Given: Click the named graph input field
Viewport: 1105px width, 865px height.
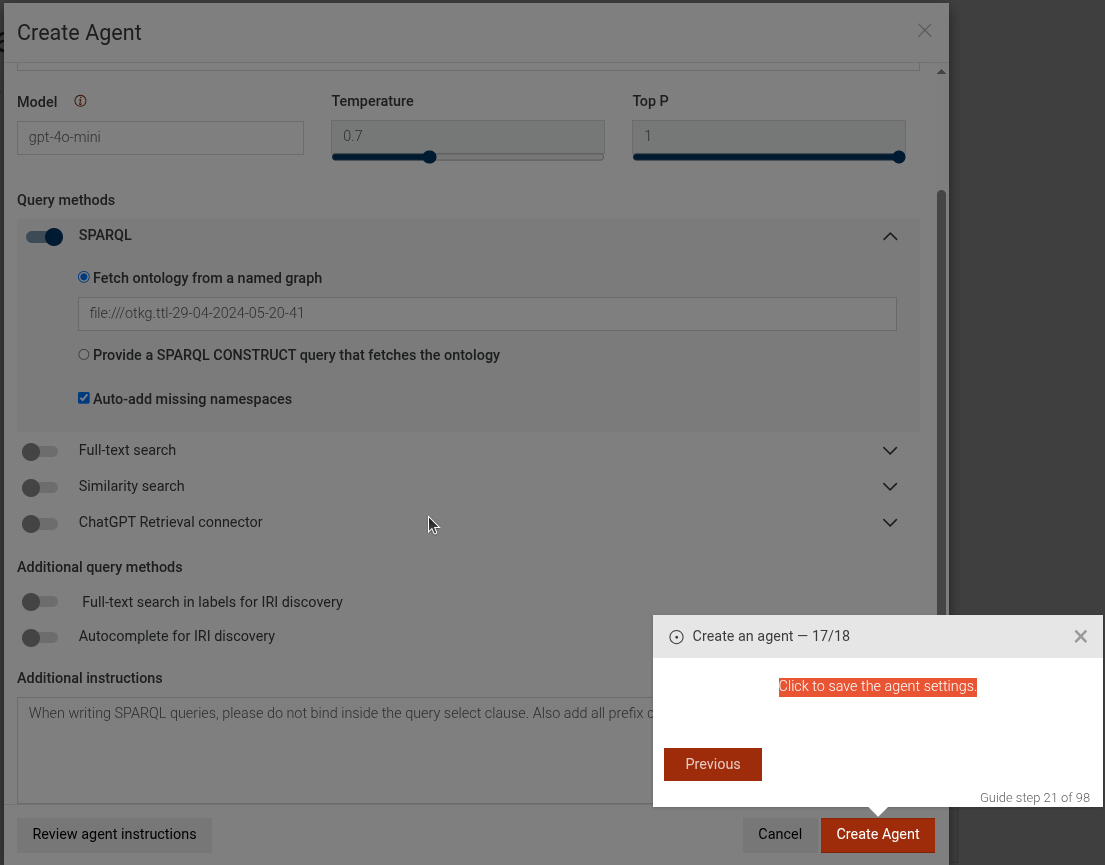Looking at the screenshot, I should pyautogui.click(x=487, y=313).
